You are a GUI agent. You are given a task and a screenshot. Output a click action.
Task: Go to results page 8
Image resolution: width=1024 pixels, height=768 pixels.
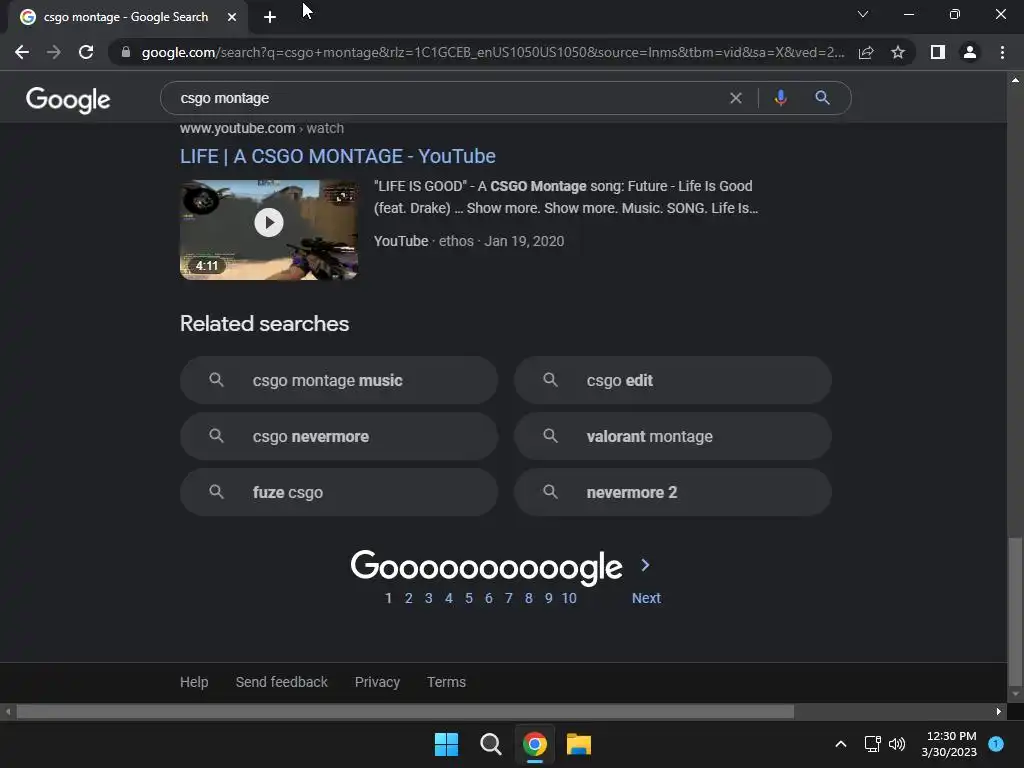pos(529,598)
